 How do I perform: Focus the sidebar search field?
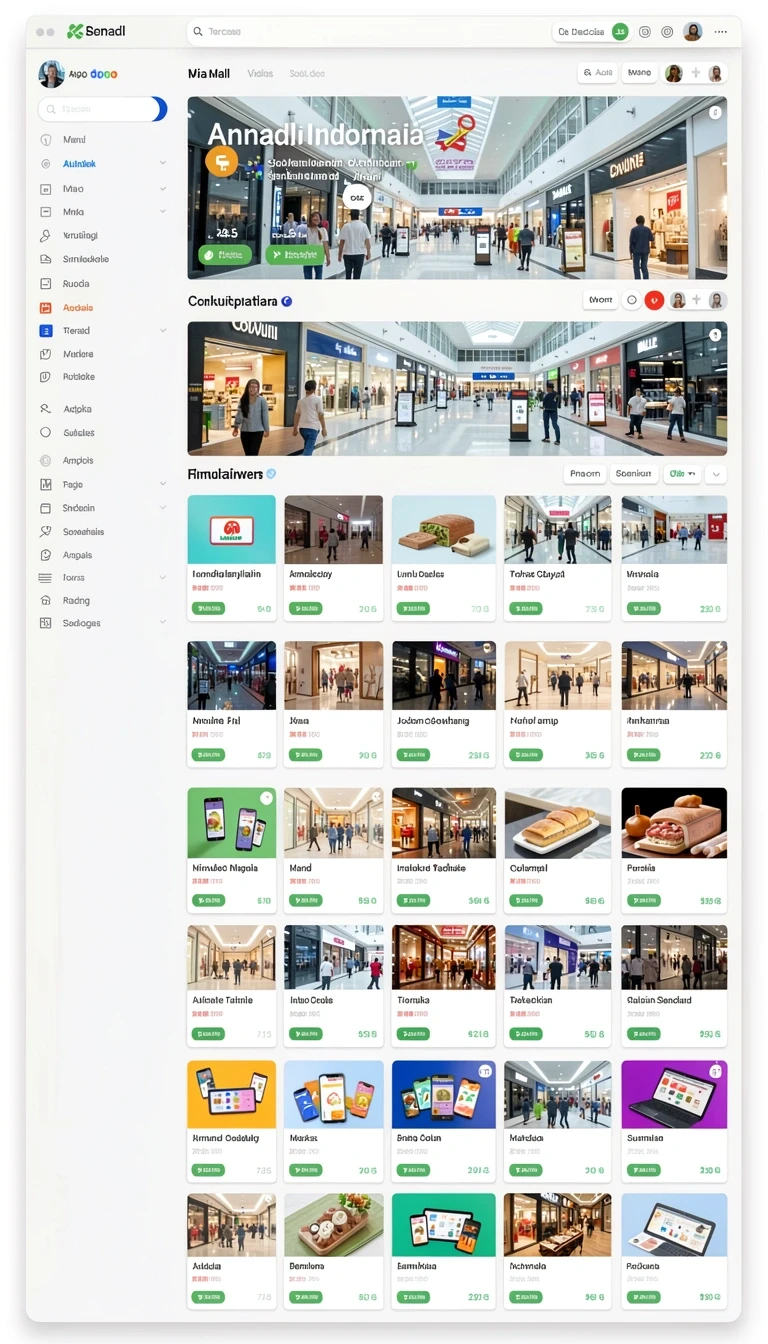pyautogui.click(x=102, y=109)
